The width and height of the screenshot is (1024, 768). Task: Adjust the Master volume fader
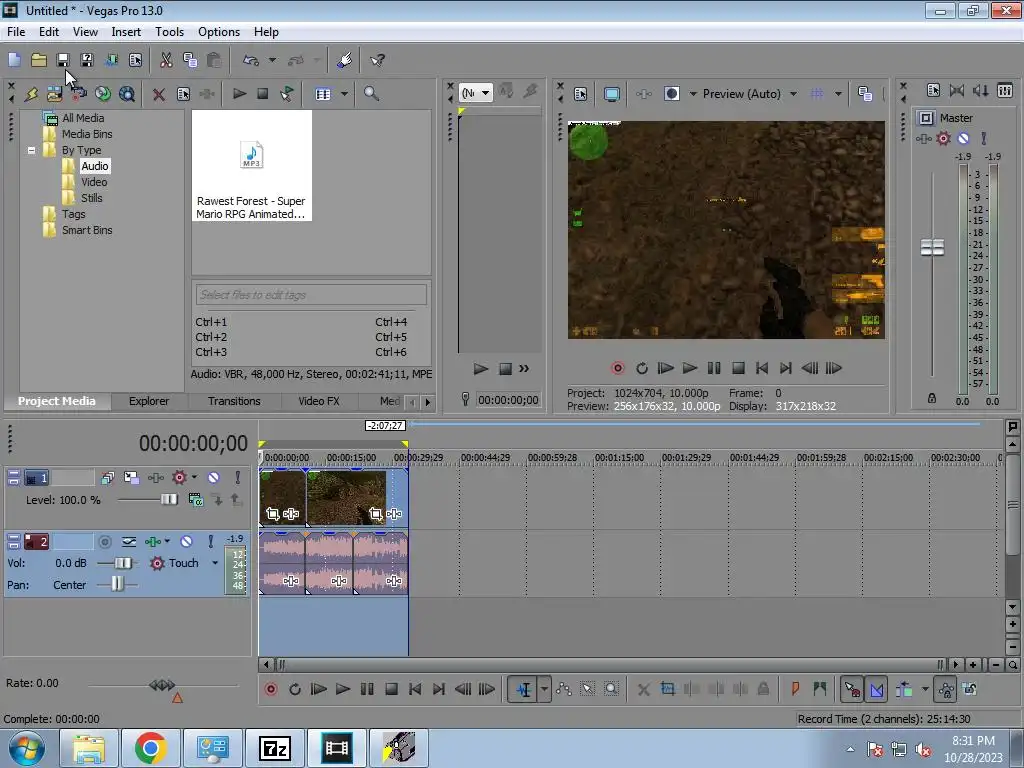(932, 248)
